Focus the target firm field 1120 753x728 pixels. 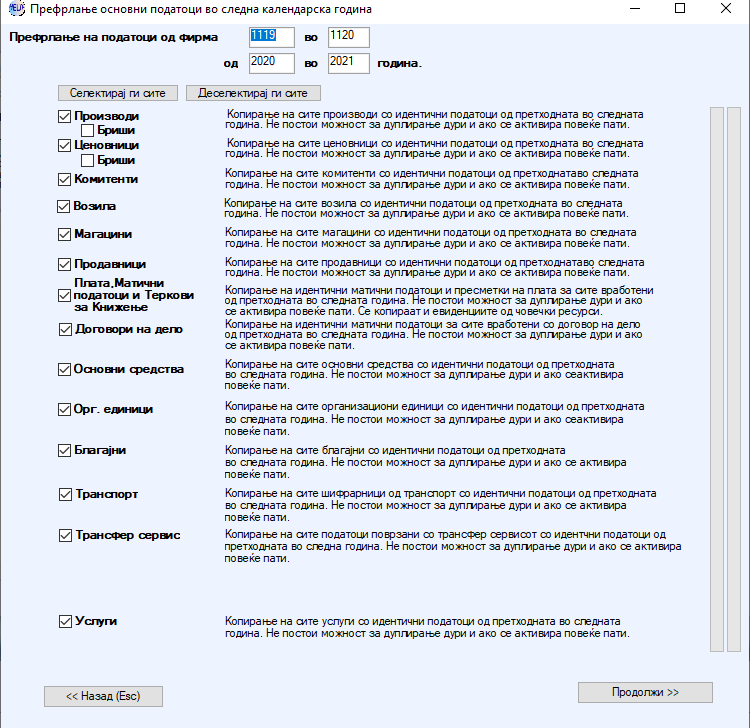(x=349, y=37)
